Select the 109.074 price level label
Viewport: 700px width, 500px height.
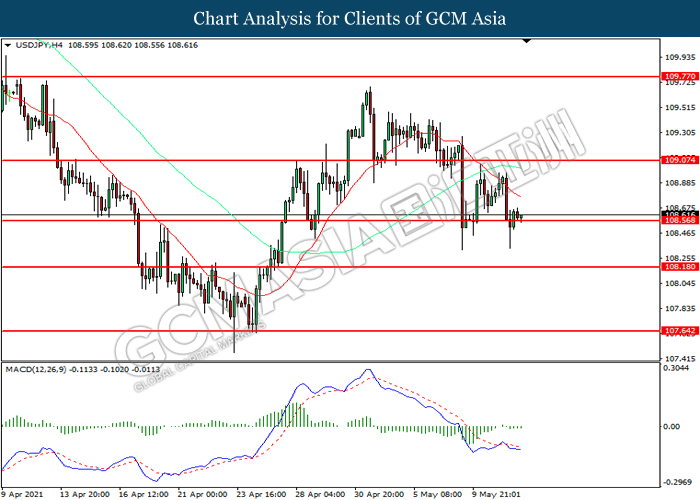[x=680, y=160]
